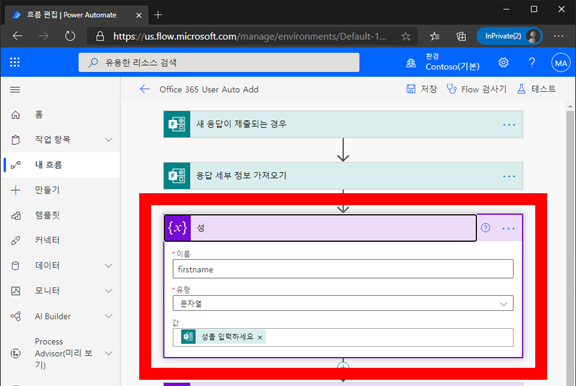Run the Flow 검사기 checker
Image resolution: width=576 pixels, height=386 pixels.
point(476,89)
